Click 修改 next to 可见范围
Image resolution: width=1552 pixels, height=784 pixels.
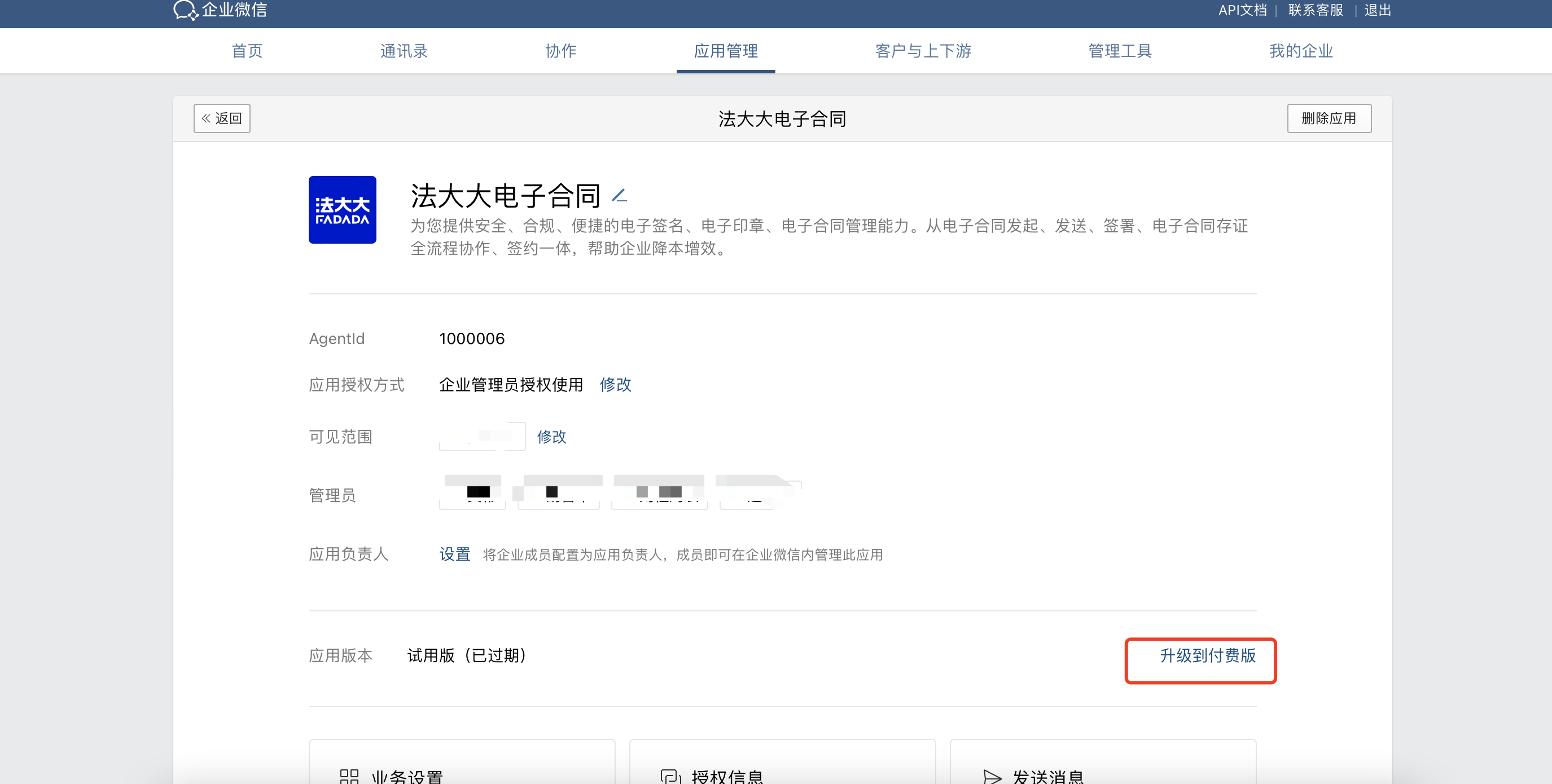pyautogui.click(x=551, y=437)
